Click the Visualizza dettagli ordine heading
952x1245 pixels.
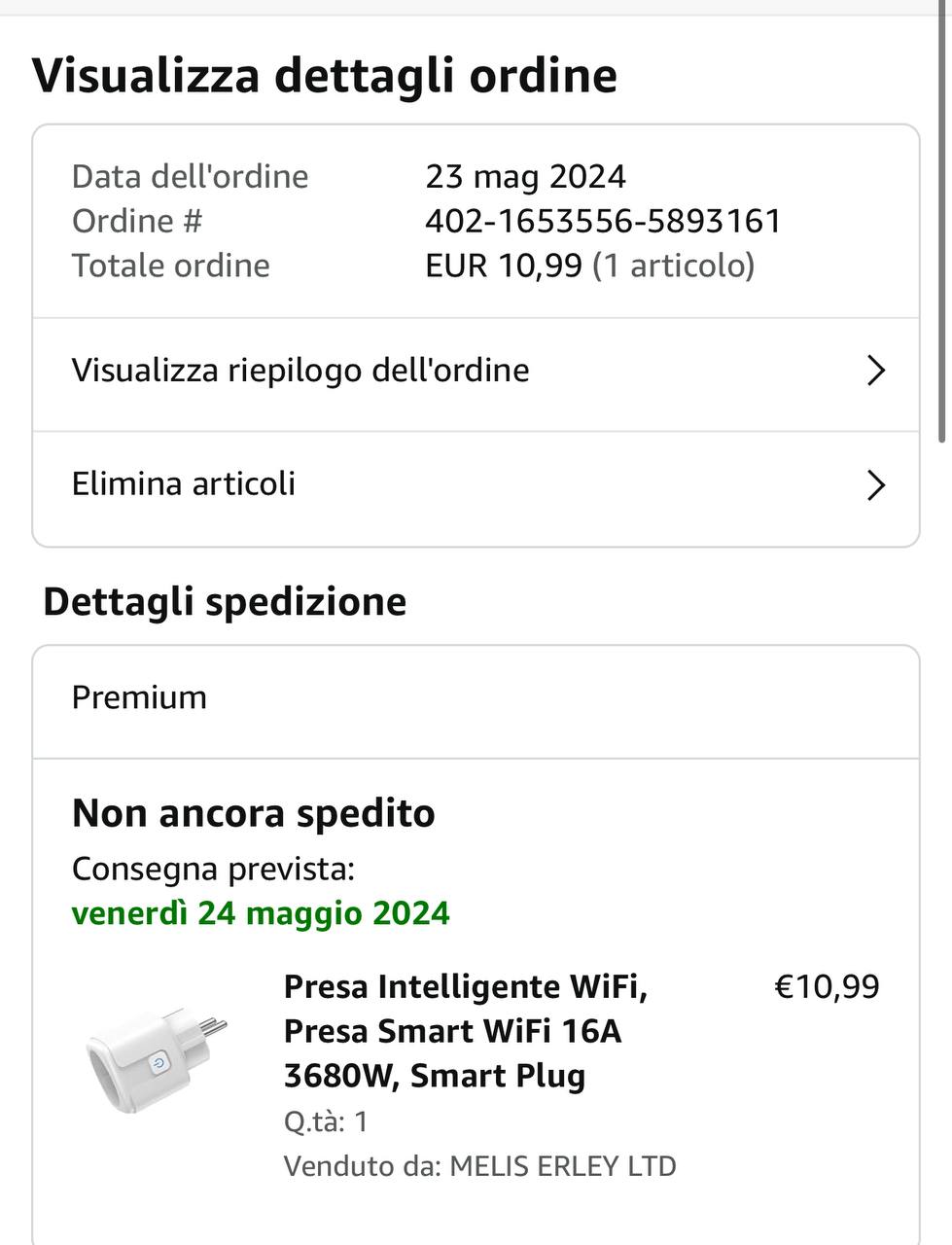tap(325, 75)
